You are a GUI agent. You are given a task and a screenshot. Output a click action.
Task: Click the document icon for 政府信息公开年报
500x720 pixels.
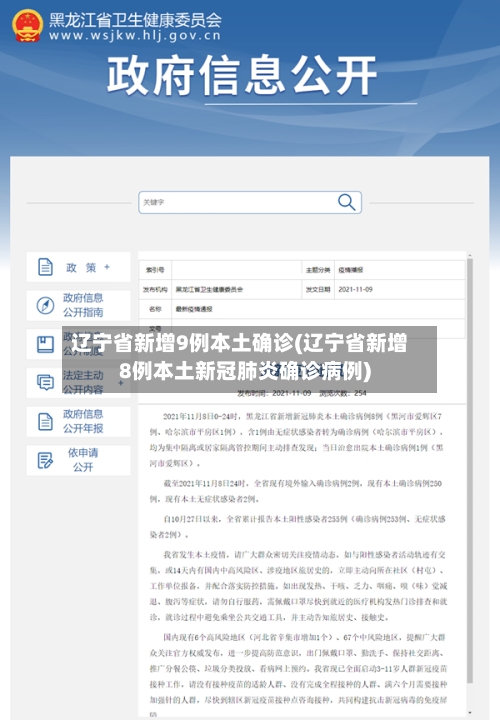click(x=45, y=422)
